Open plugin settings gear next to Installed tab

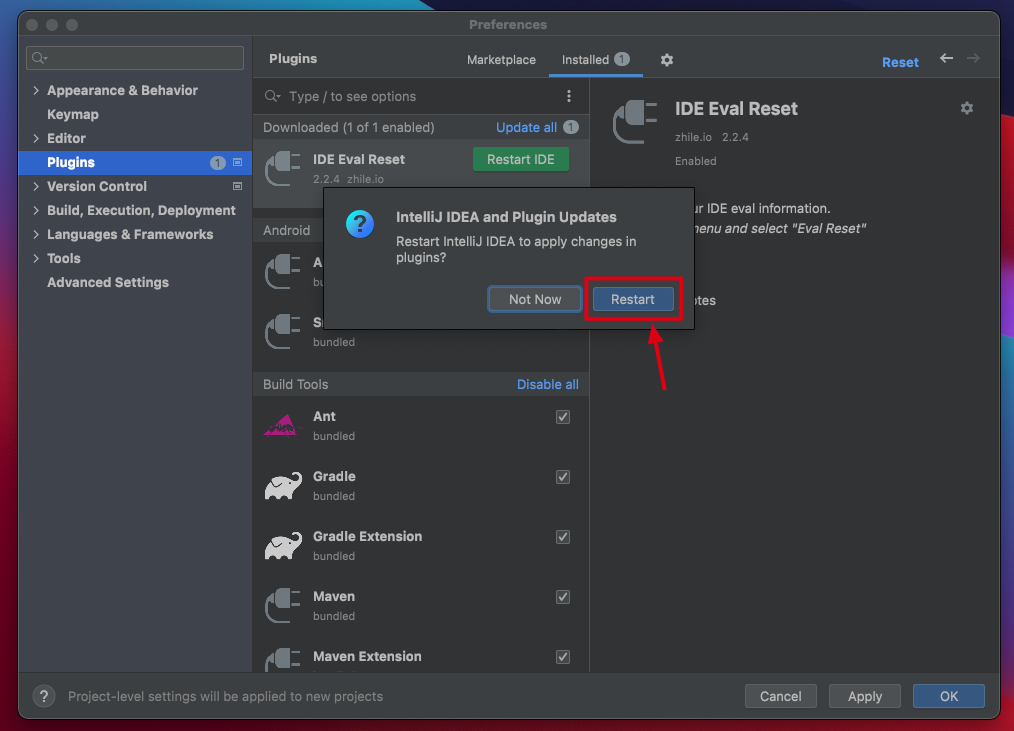click(667, 60)
